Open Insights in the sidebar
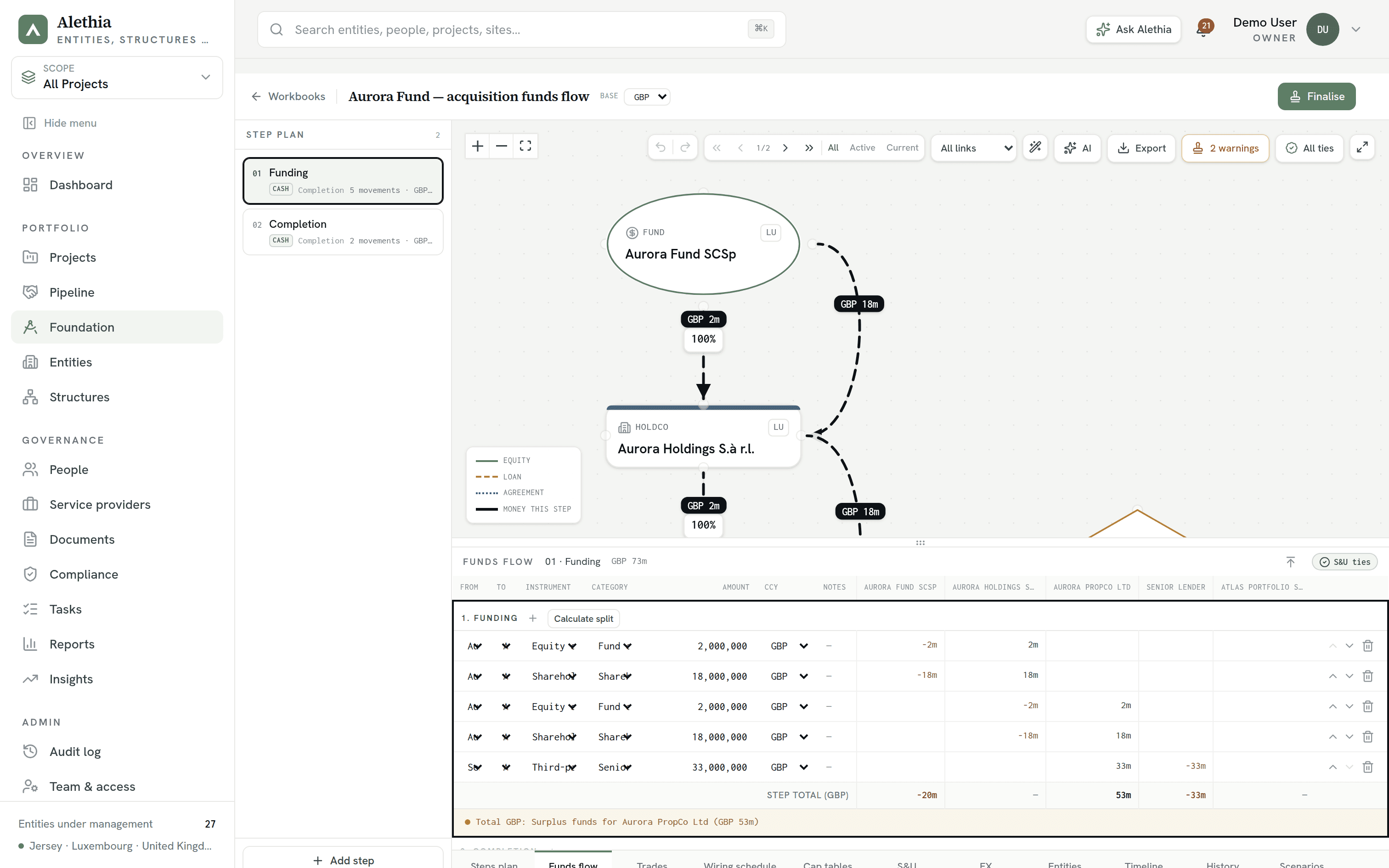The width and height of the screenshot is (1389, 868). pos(117,679)
